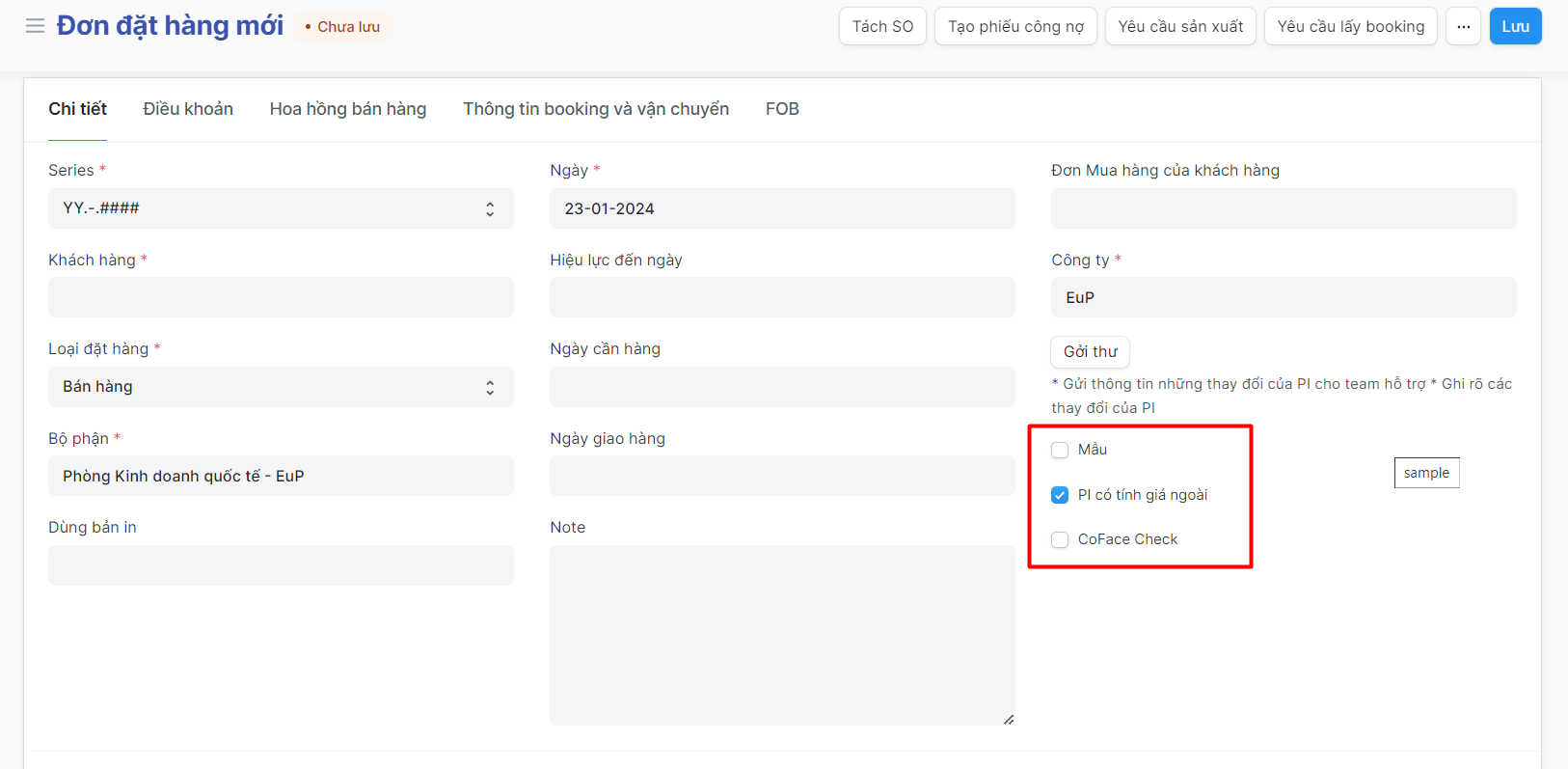
Task: Uncheck PI có tính giá ngoài
Action: [x=1060, y=495]
